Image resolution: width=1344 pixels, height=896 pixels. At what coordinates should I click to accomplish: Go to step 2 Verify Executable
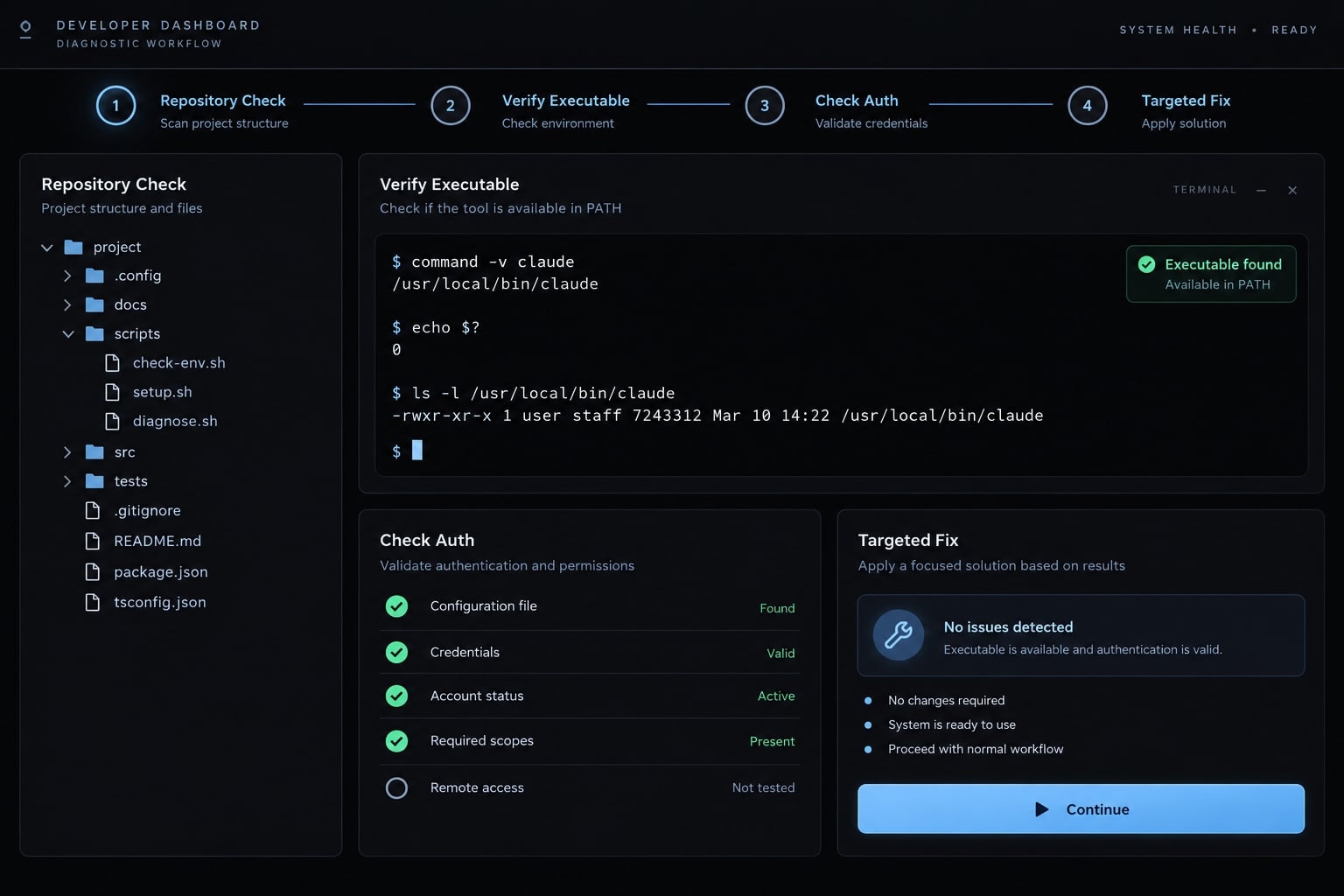point(451,106)
